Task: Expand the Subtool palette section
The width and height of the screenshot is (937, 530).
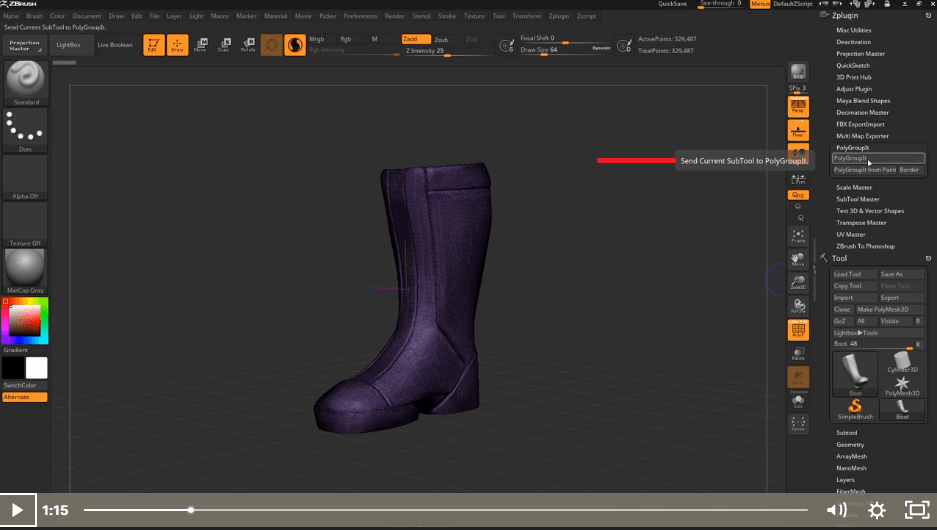Action: pyautogui.click(x=847, y=433)
